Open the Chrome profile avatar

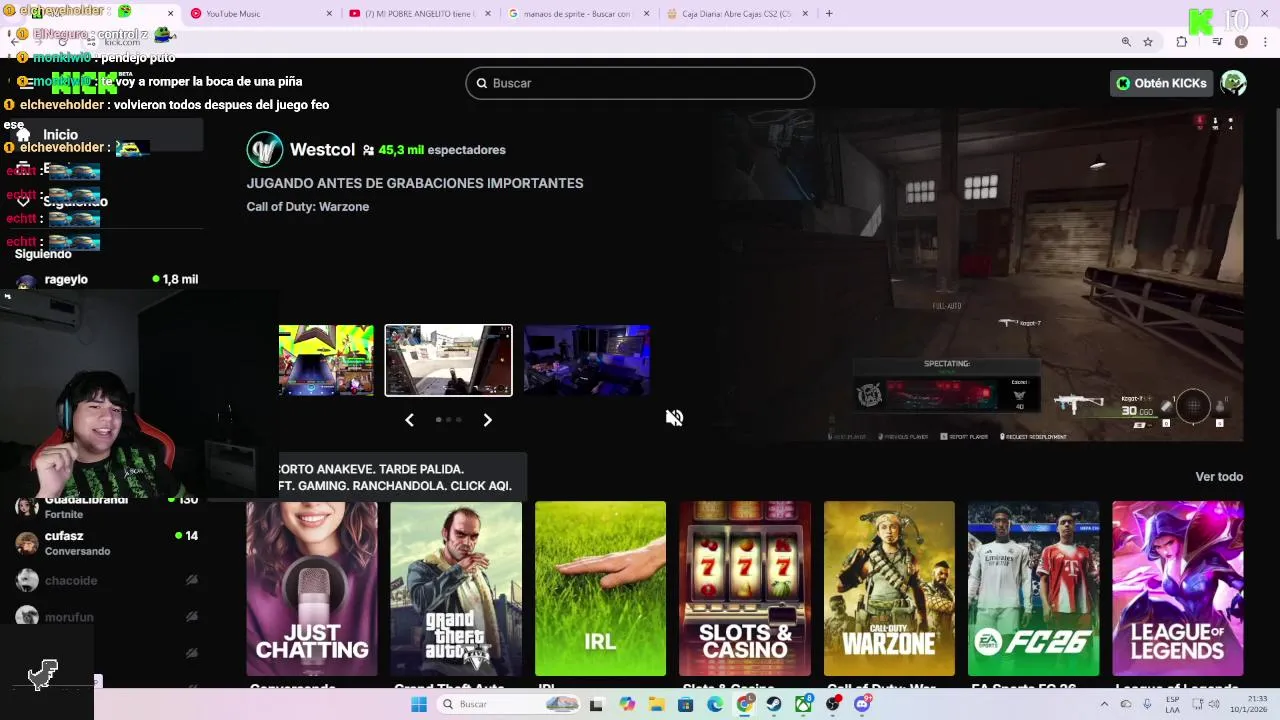[x=1241, y=42]
